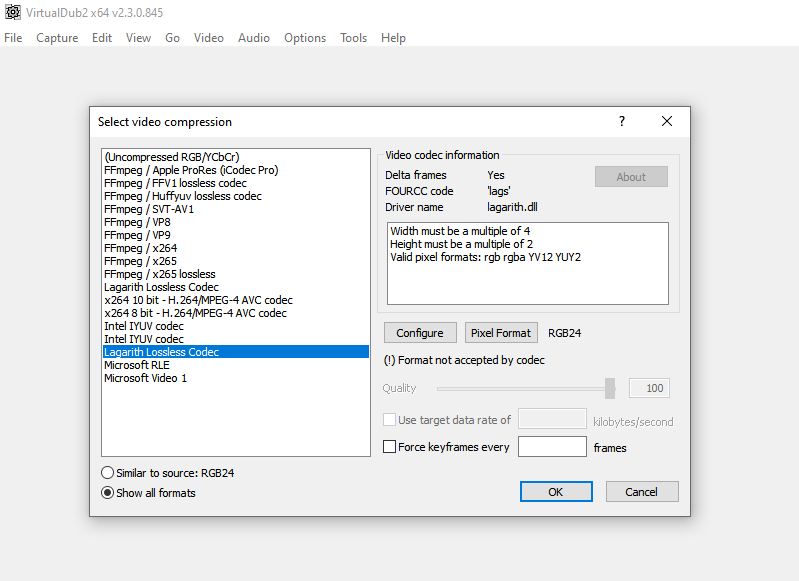Screen dimensions: 799x581
Task: Open the Go menu
Action: pyautogui.click(x=172, y=38)
